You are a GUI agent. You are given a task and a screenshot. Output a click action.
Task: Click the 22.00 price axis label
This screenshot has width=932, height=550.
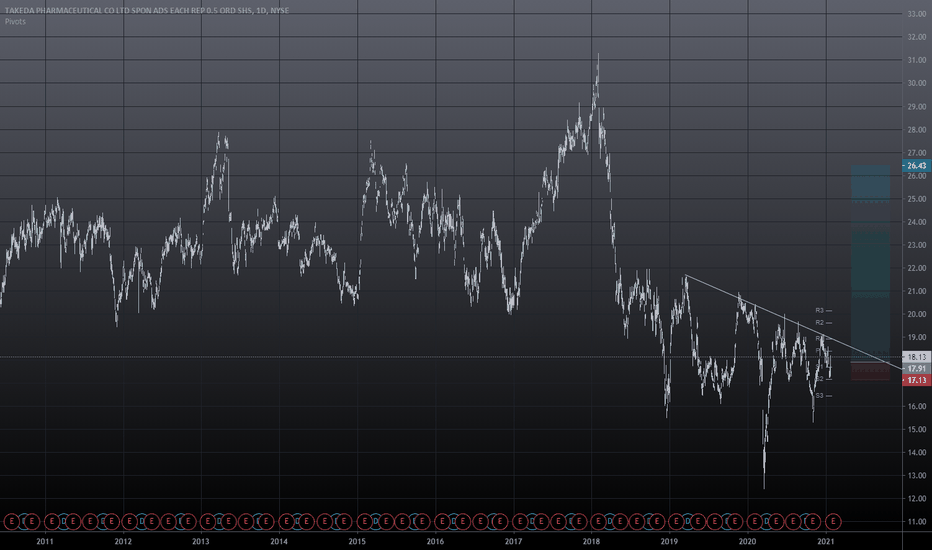(917, 268)
